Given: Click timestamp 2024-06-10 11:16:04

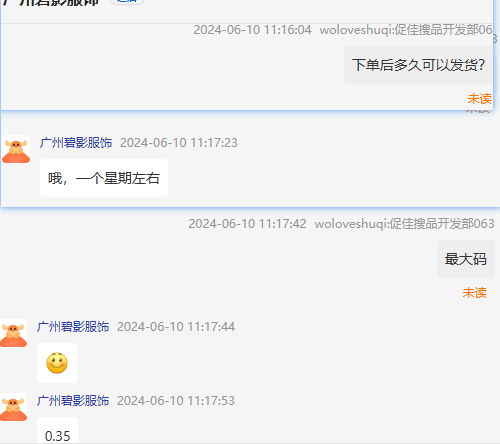Looking at the screenshot, I should tap(252, 30).
